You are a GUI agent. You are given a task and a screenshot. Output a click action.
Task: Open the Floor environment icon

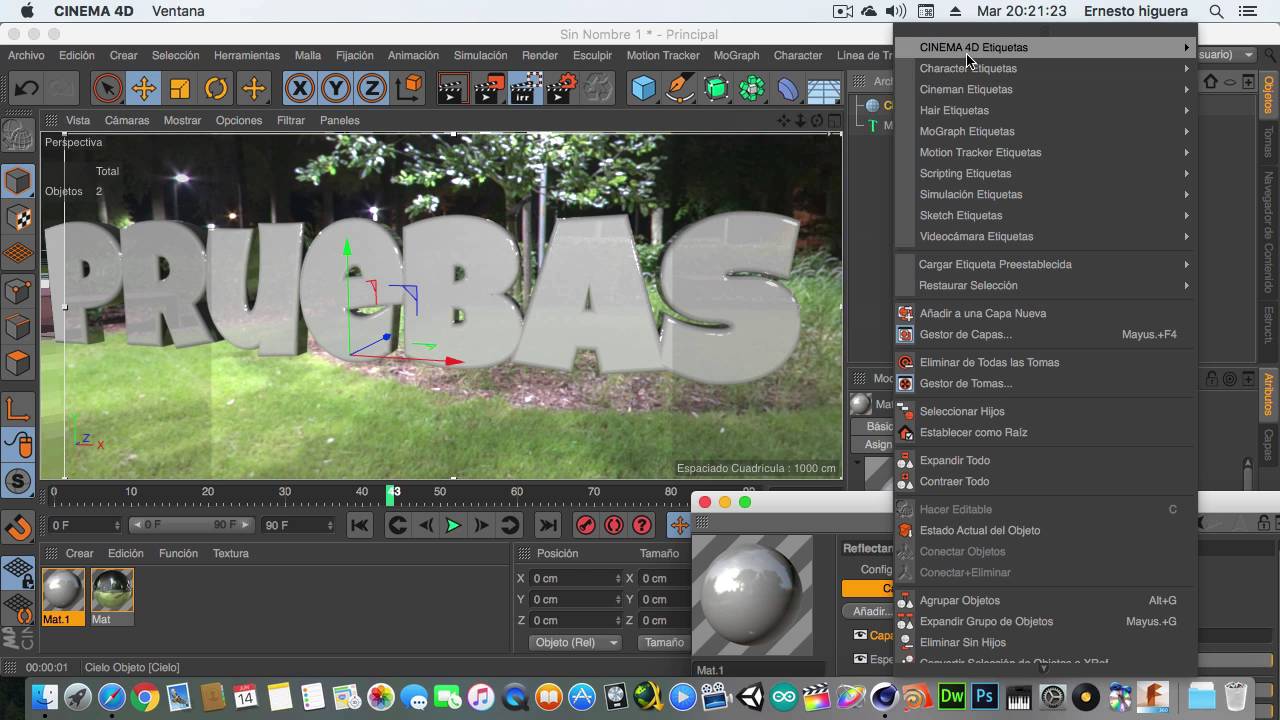(x=824, y=88)
